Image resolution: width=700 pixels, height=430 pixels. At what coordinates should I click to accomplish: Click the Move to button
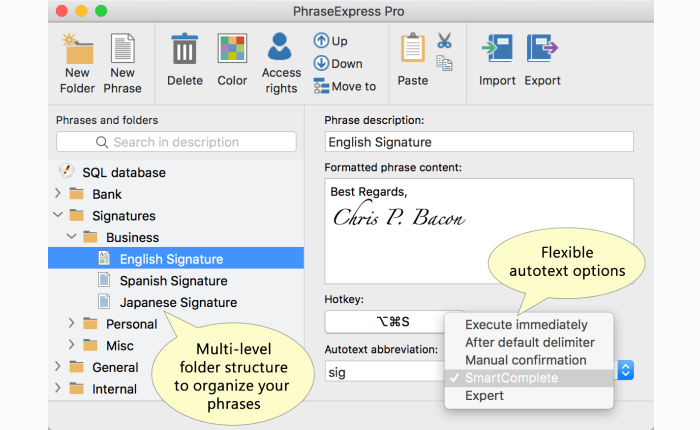pyautogui.click(x=345, y=86)
